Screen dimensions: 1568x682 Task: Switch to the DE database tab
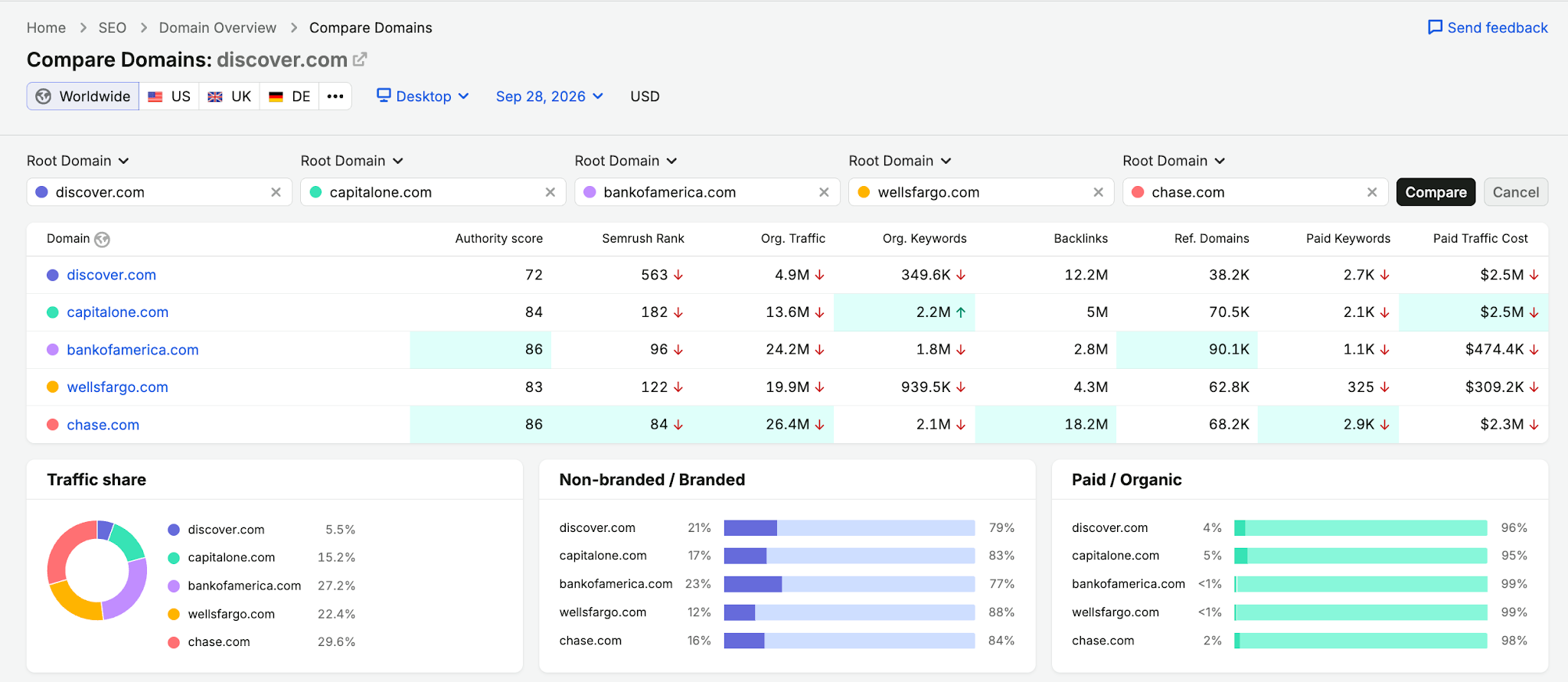pos(289,96)
